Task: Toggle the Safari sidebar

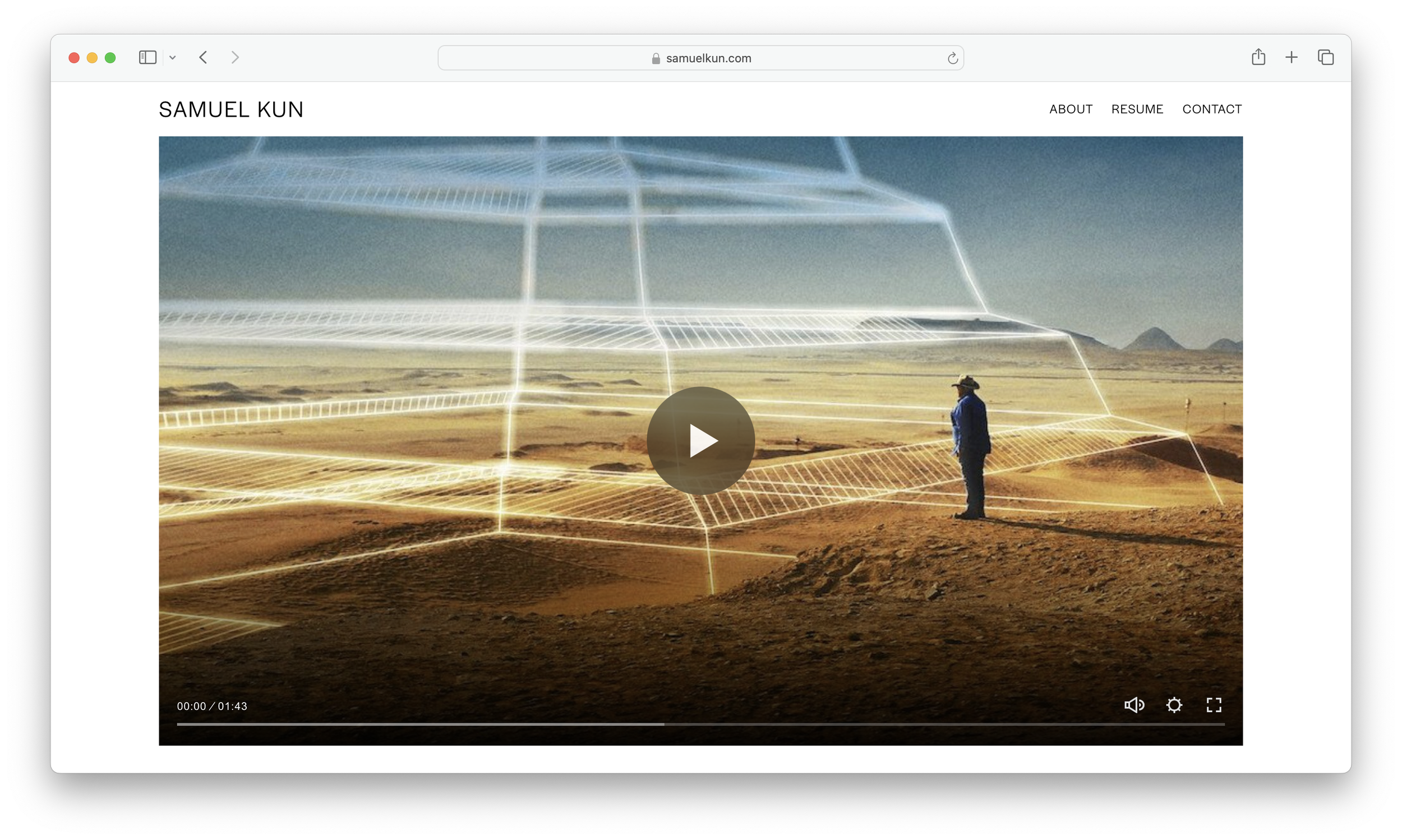Action: click(147, 57)
